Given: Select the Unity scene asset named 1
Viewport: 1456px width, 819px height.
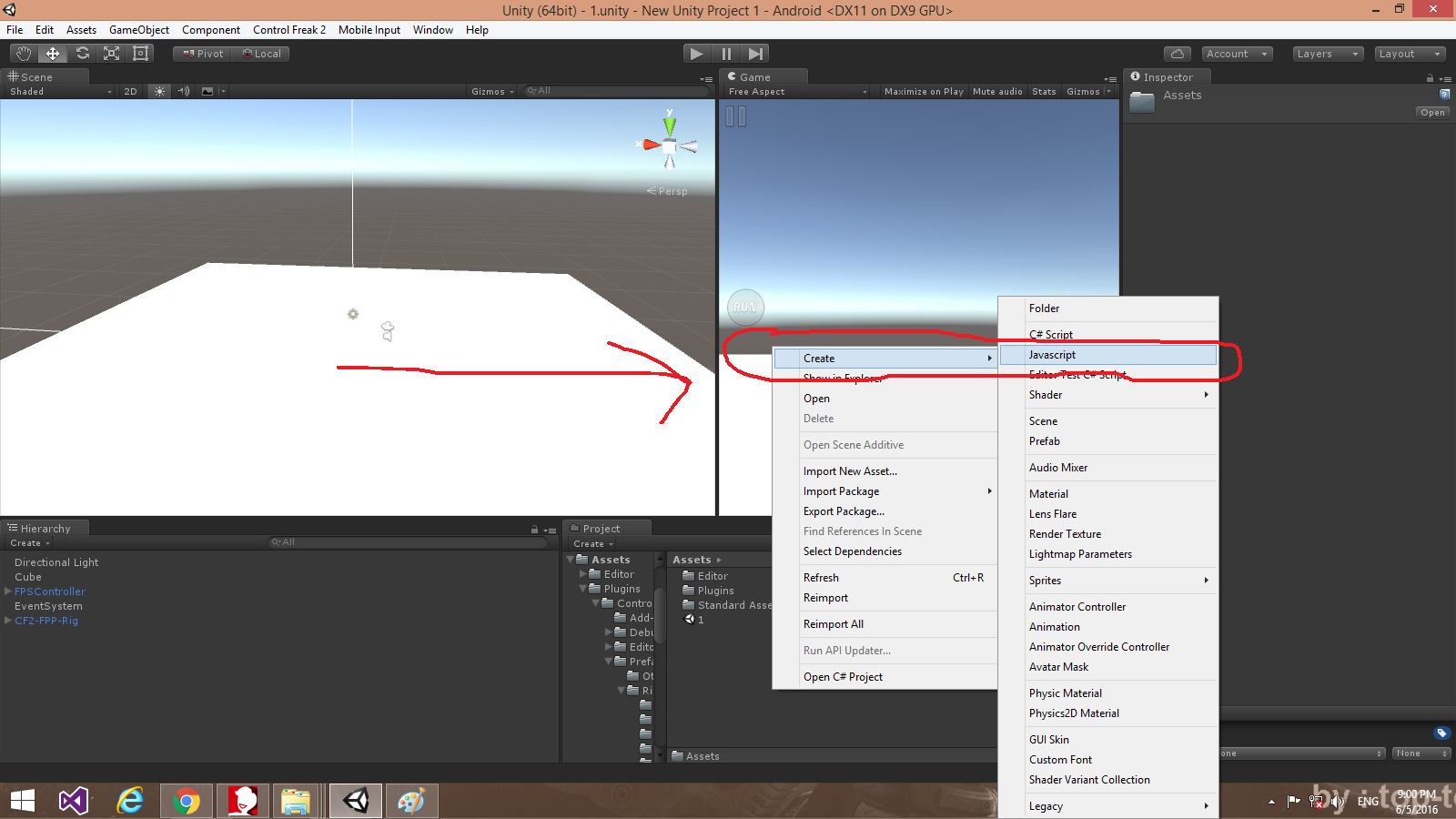Looking at the screenshot, I should 694,620.
